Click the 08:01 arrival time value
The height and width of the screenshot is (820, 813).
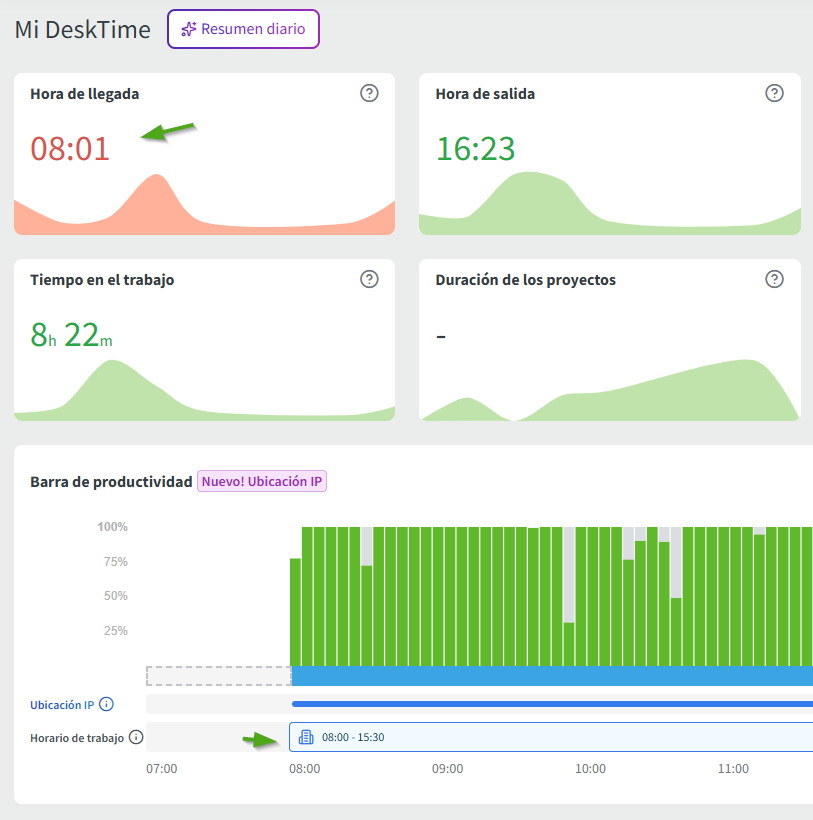[x=70, y=149]
